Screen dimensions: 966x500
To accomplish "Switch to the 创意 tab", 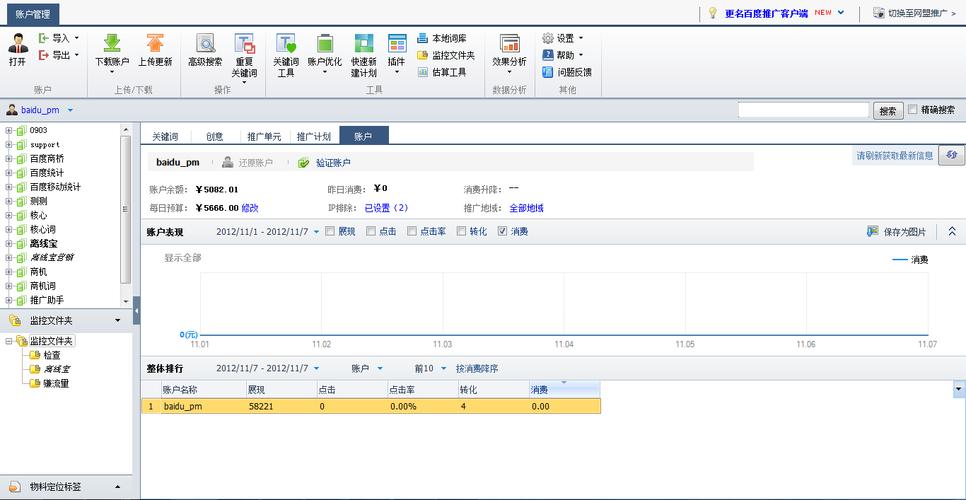I will [x=214, y=136].
